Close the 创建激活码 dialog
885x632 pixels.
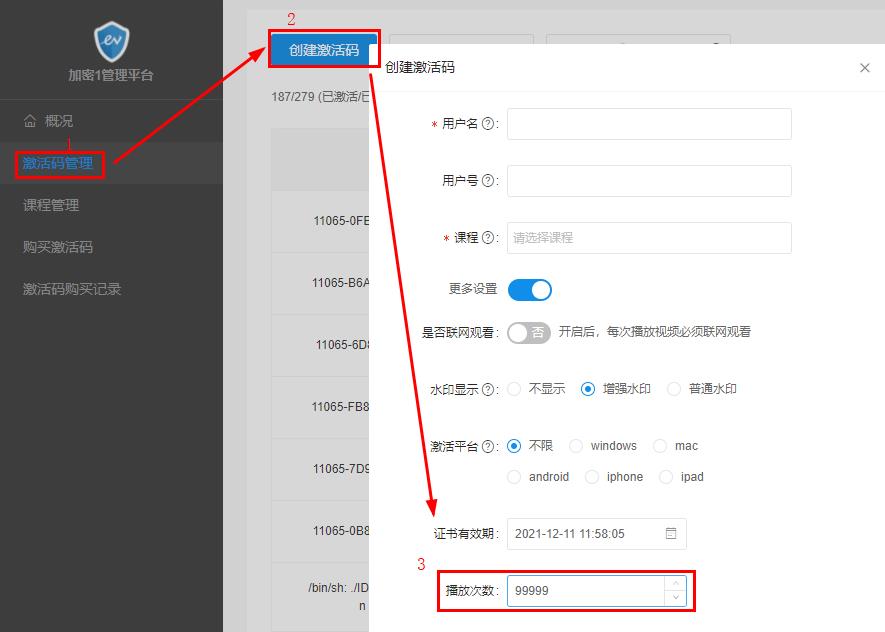coord(865,68)
